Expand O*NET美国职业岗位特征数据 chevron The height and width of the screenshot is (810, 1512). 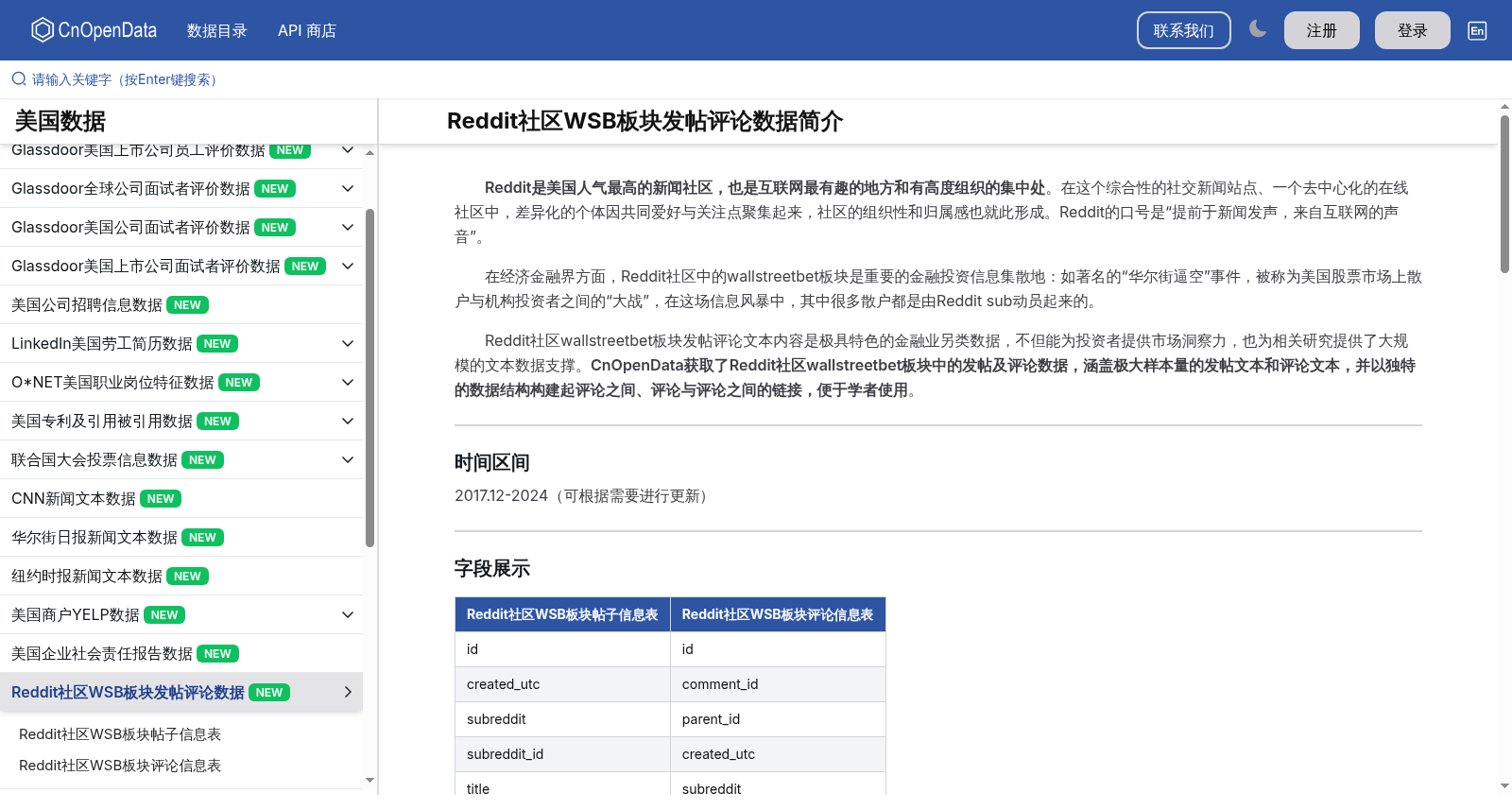point(348,382)
